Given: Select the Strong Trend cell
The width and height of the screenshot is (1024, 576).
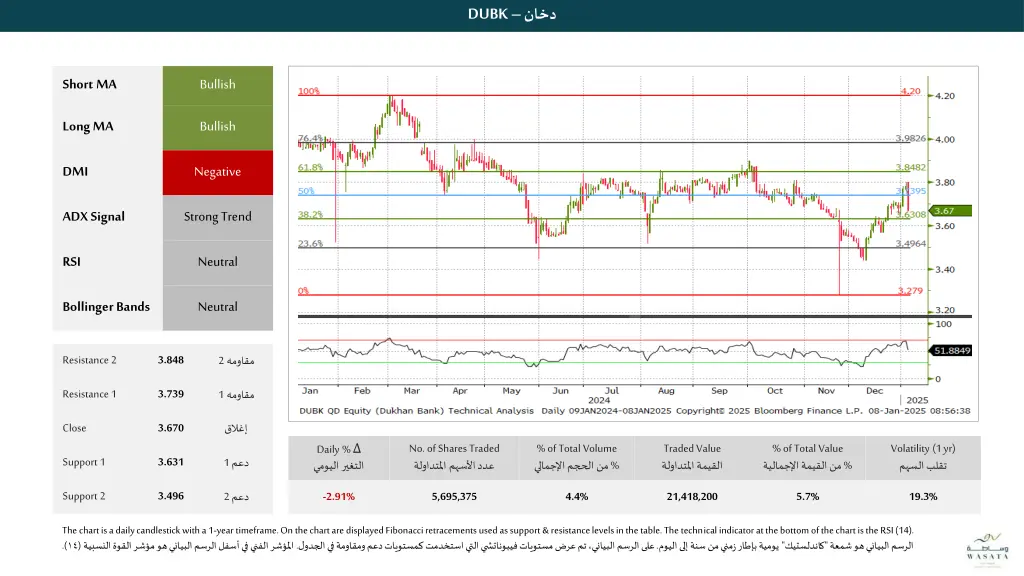Looking at the screenshot, I should pos(217,217).
